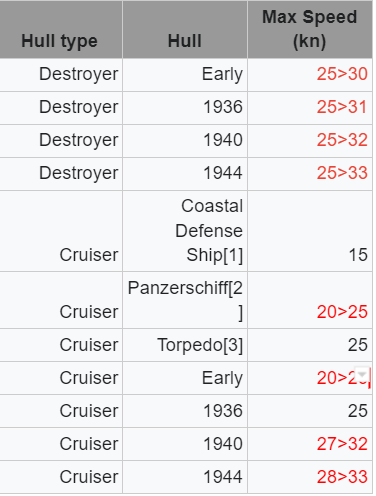This screenshot has width=376, height=496.
Task: Click the Early hull cell in the Cruiser row
Action: [x=185, y=378]
